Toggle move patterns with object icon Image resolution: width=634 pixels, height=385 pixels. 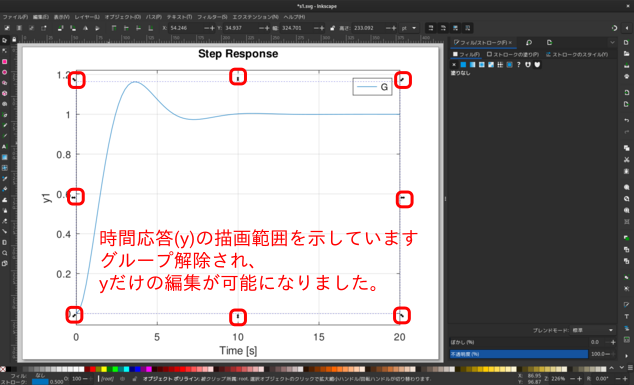(468, 28)
